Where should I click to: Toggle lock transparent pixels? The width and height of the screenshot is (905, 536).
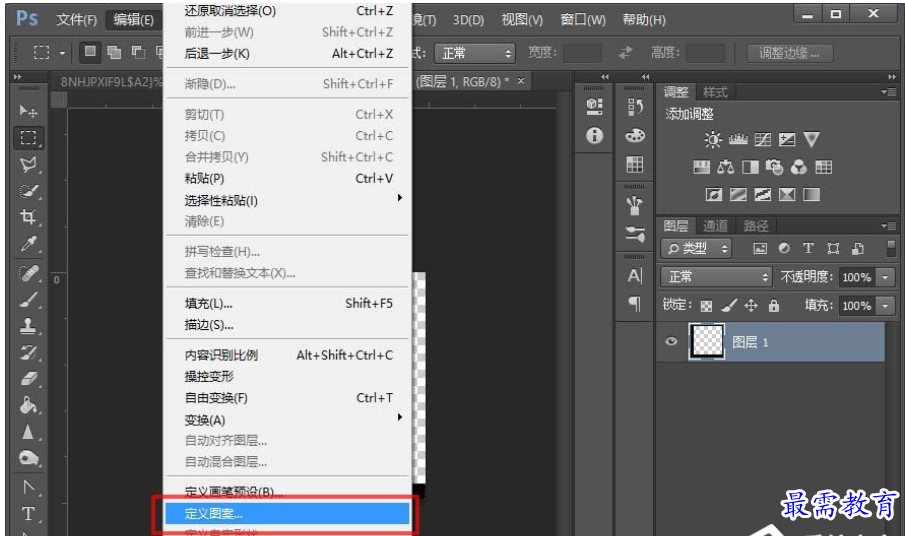[706, 306]
